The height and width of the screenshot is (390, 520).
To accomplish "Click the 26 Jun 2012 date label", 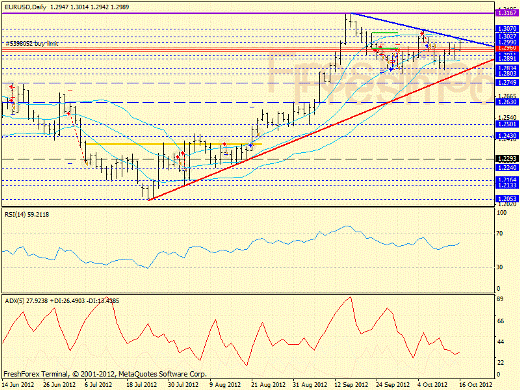I will point(59,385).
